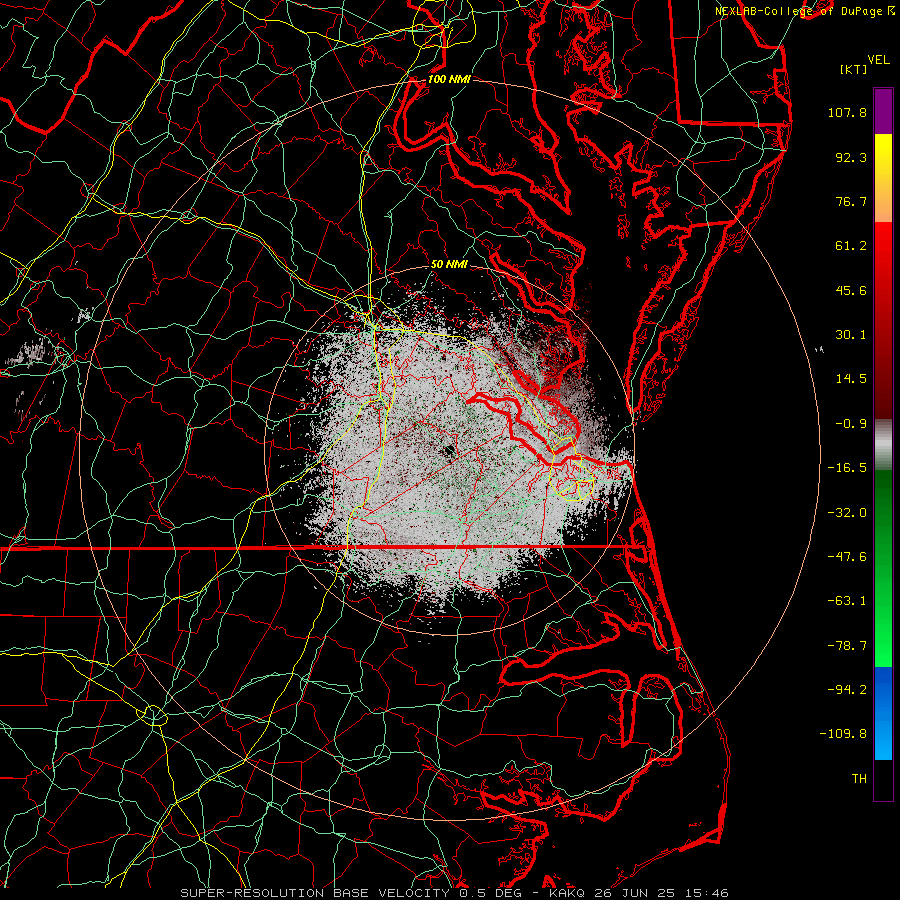Image resolution: width=900 pixels, height=900 pixels.
Task: Select the 14.5 legend value
Action: 851,379
